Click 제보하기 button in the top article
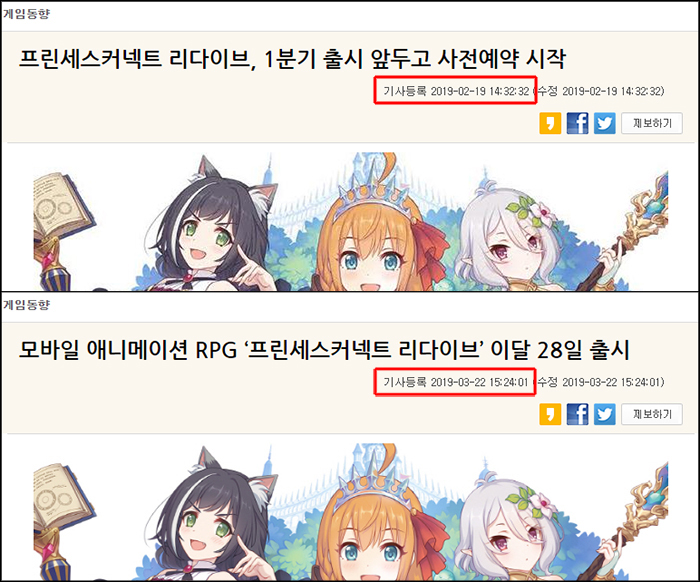This screenshot has width=700, height=582. [652, 123]
